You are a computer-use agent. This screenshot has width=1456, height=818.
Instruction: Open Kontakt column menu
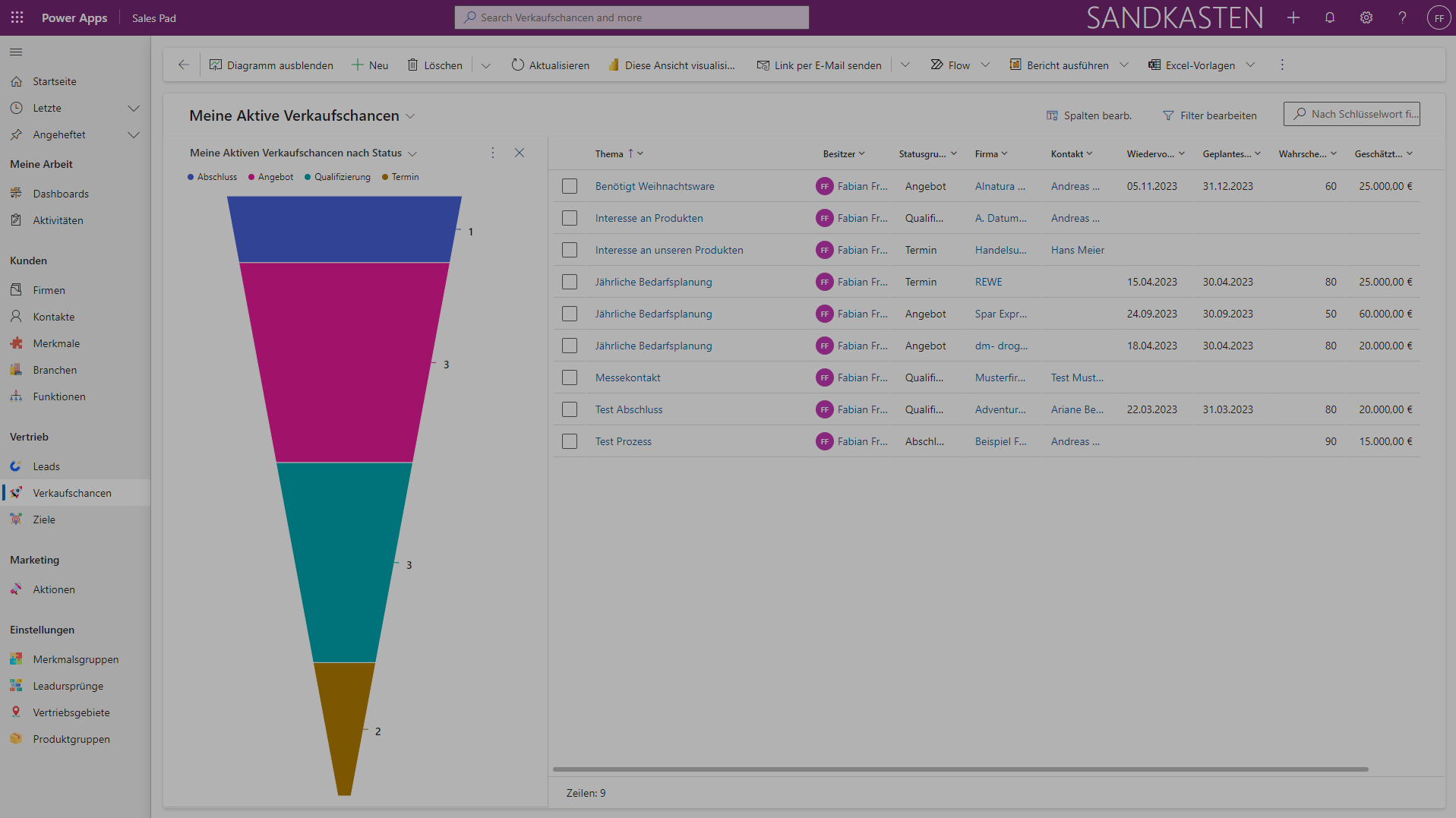(x=1072, y=153)
